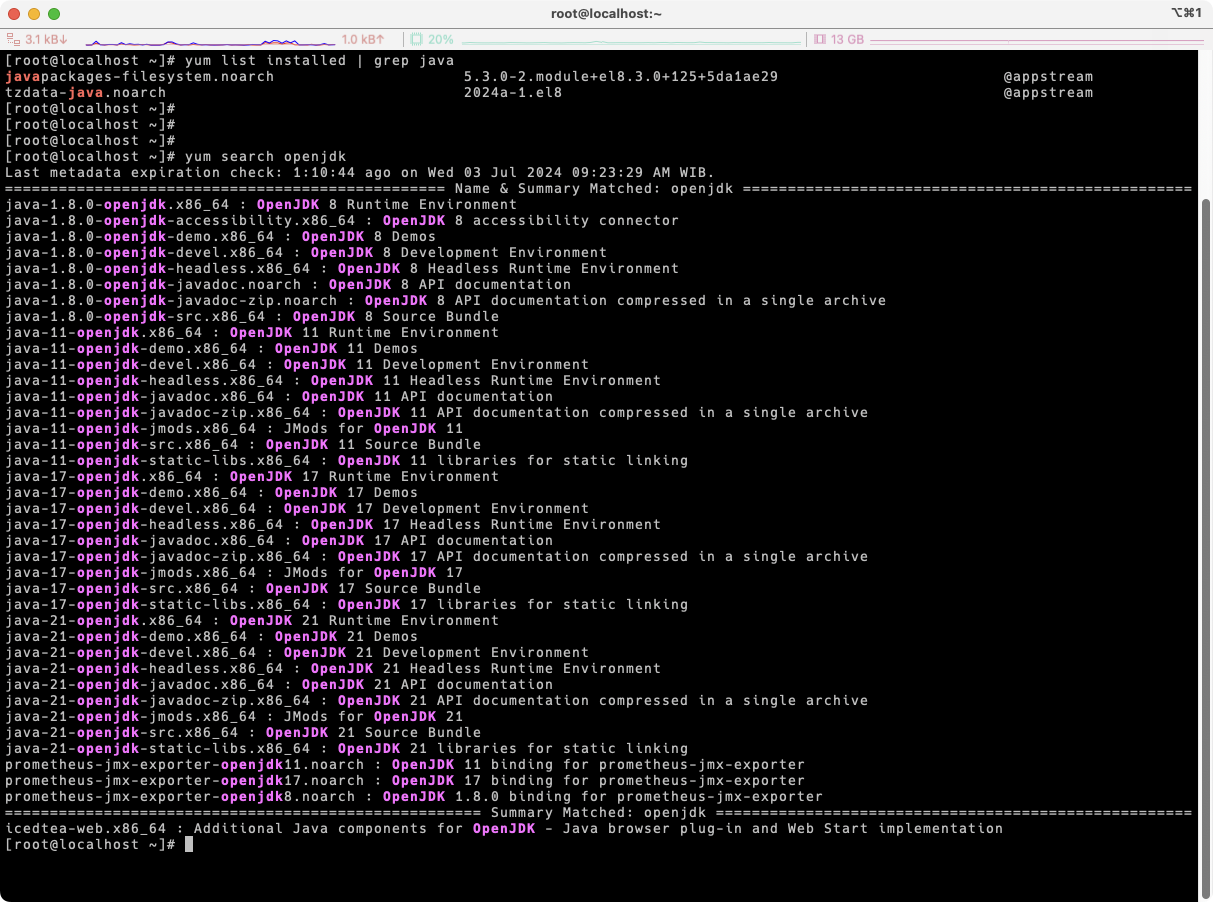Screen dimensions: 1213x902
Task: Click java-21-openjdk-jmods.x86_64 line
Action: point(233,716)
